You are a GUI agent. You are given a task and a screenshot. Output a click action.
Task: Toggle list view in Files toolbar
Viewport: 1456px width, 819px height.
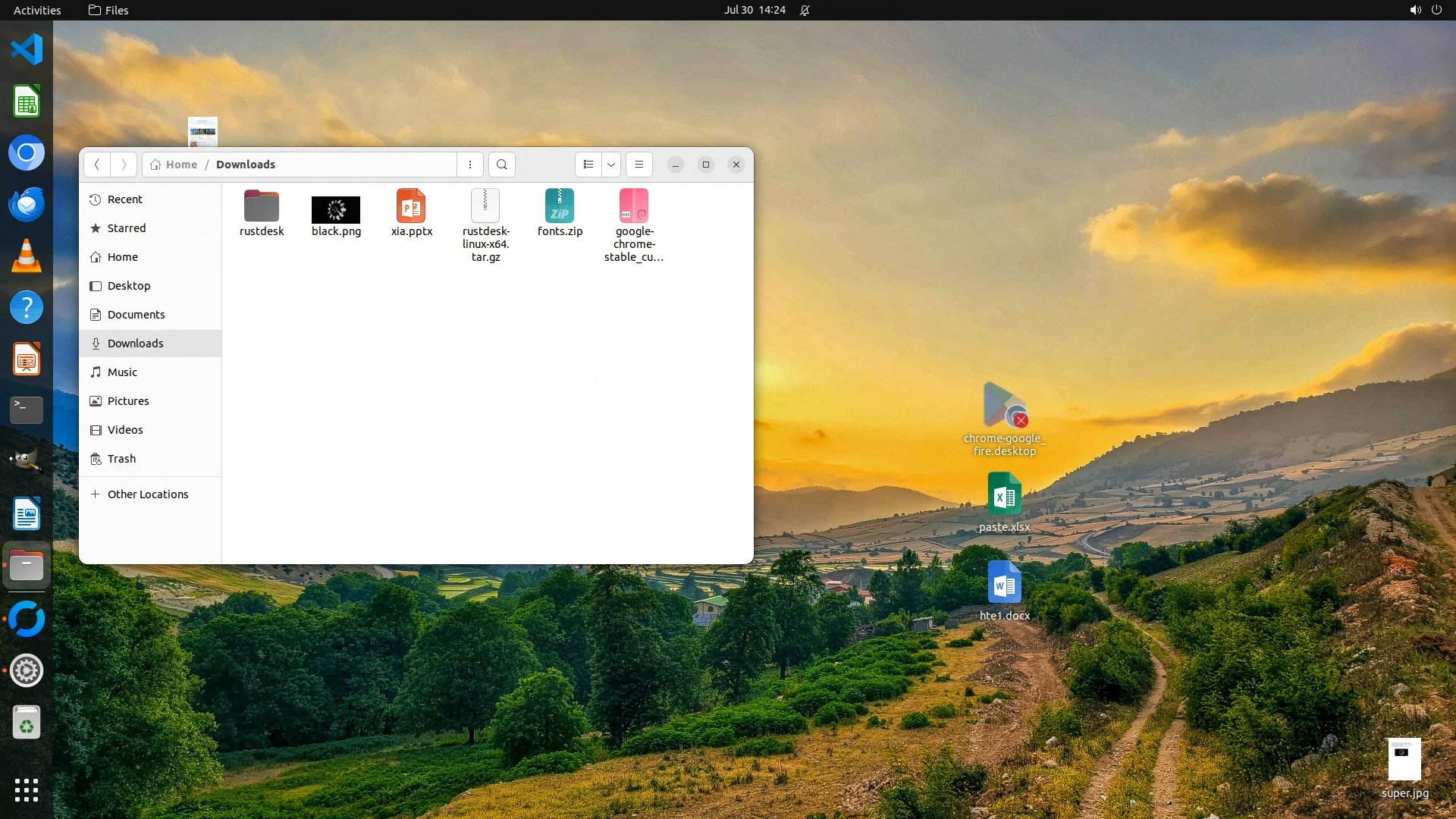pos(588,165)
